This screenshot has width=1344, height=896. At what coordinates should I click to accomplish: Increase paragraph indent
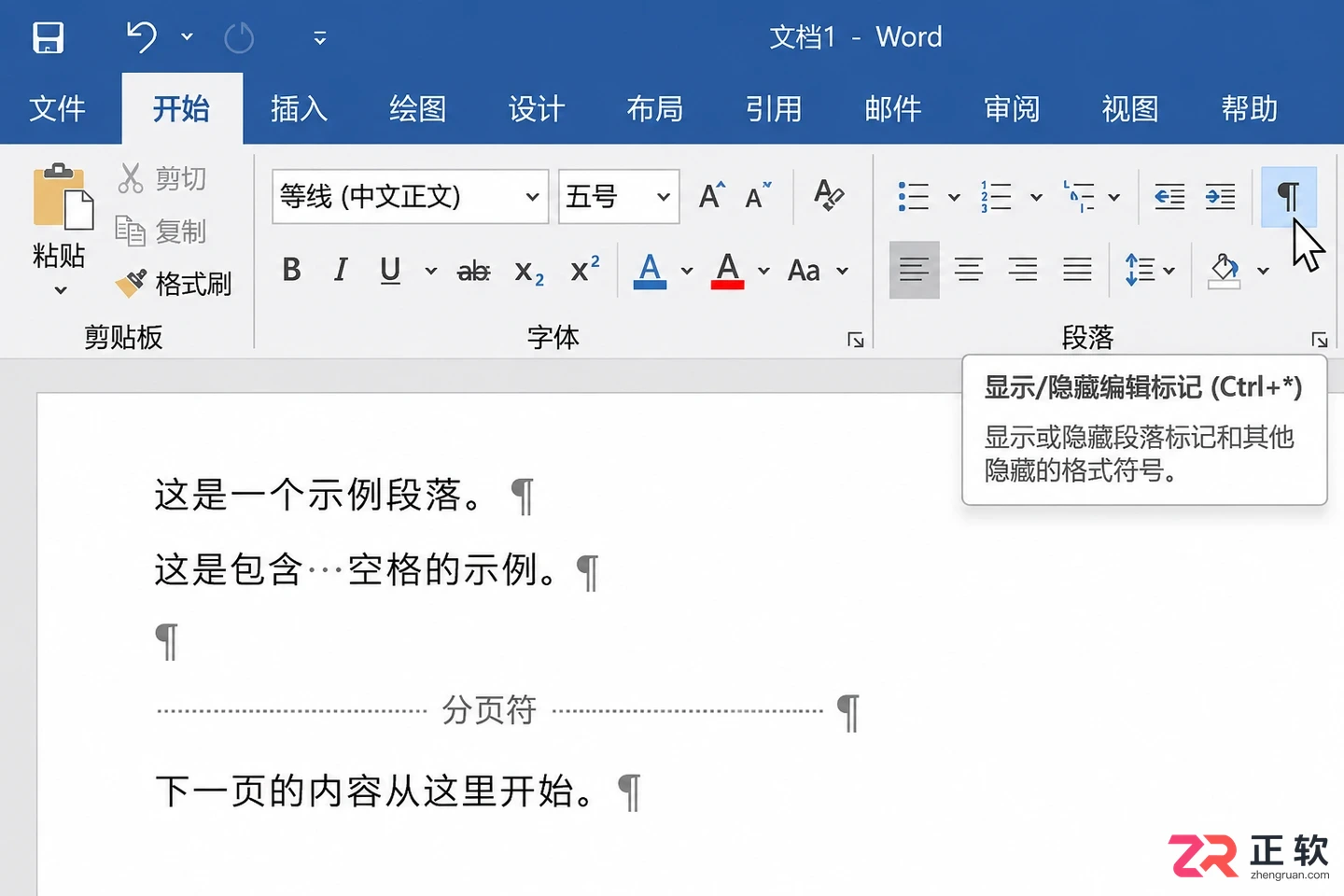pos(1220,196)
